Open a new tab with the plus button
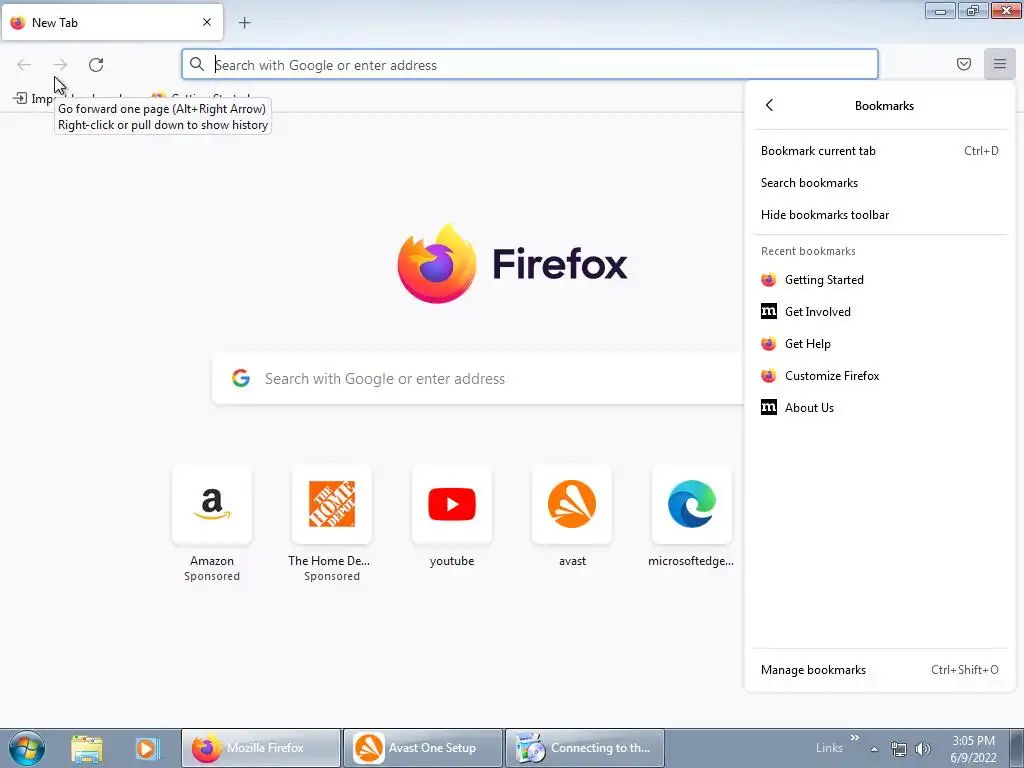Image resolution: width=1024 pixels, height=768 pixels. point(244,23)
